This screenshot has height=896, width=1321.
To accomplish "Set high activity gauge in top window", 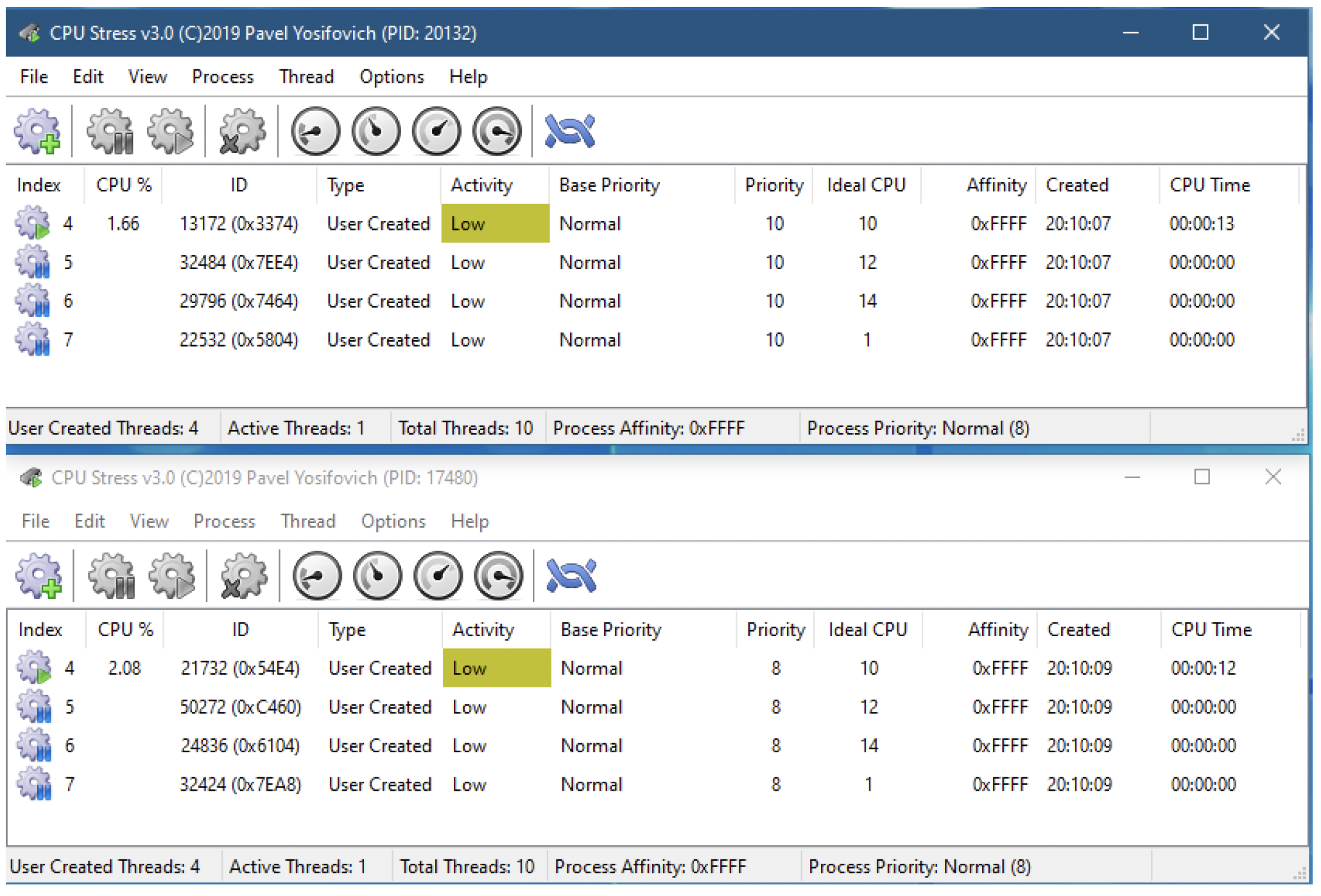I will pos(436,132).
